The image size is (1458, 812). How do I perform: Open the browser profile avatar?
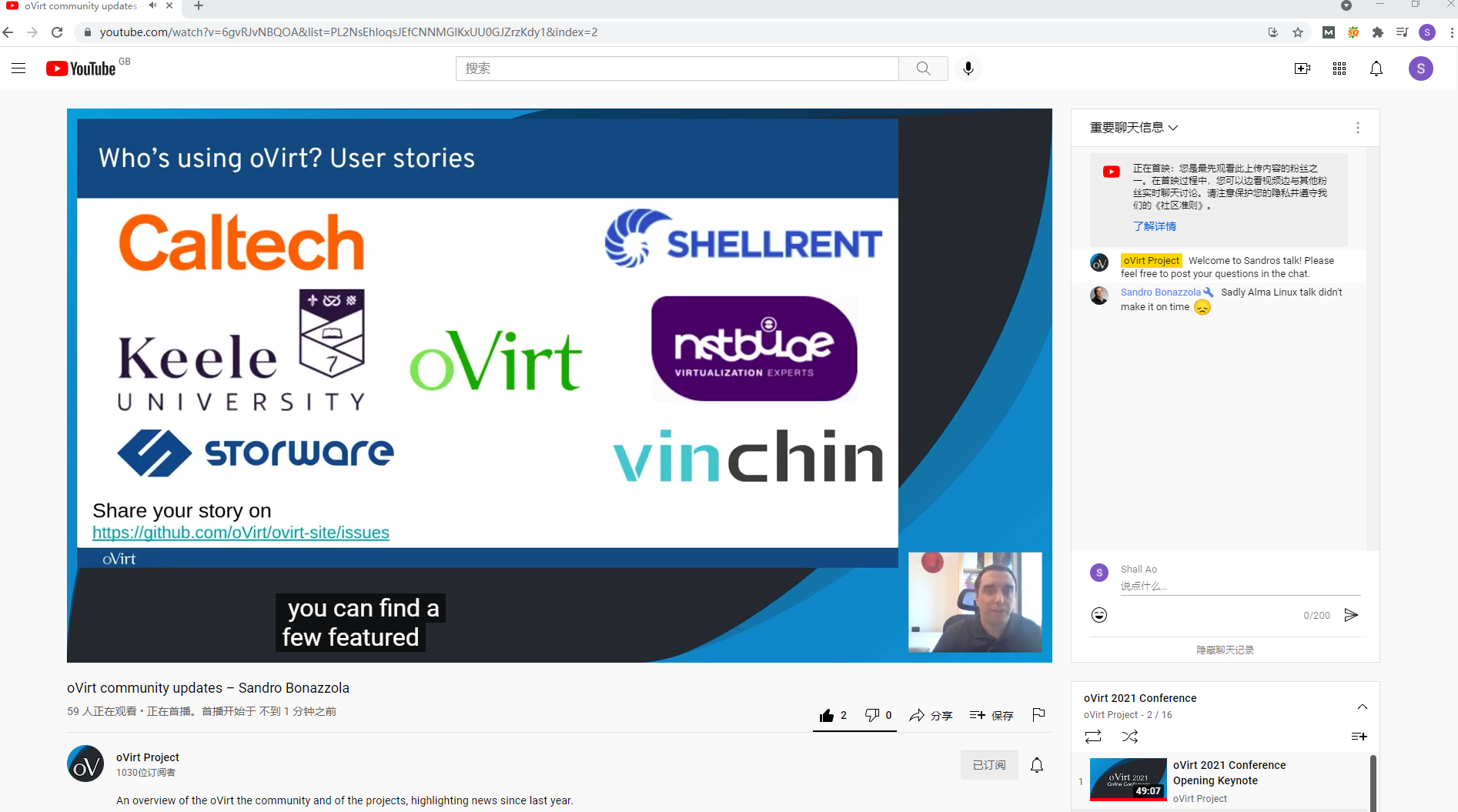(1427, 32)
